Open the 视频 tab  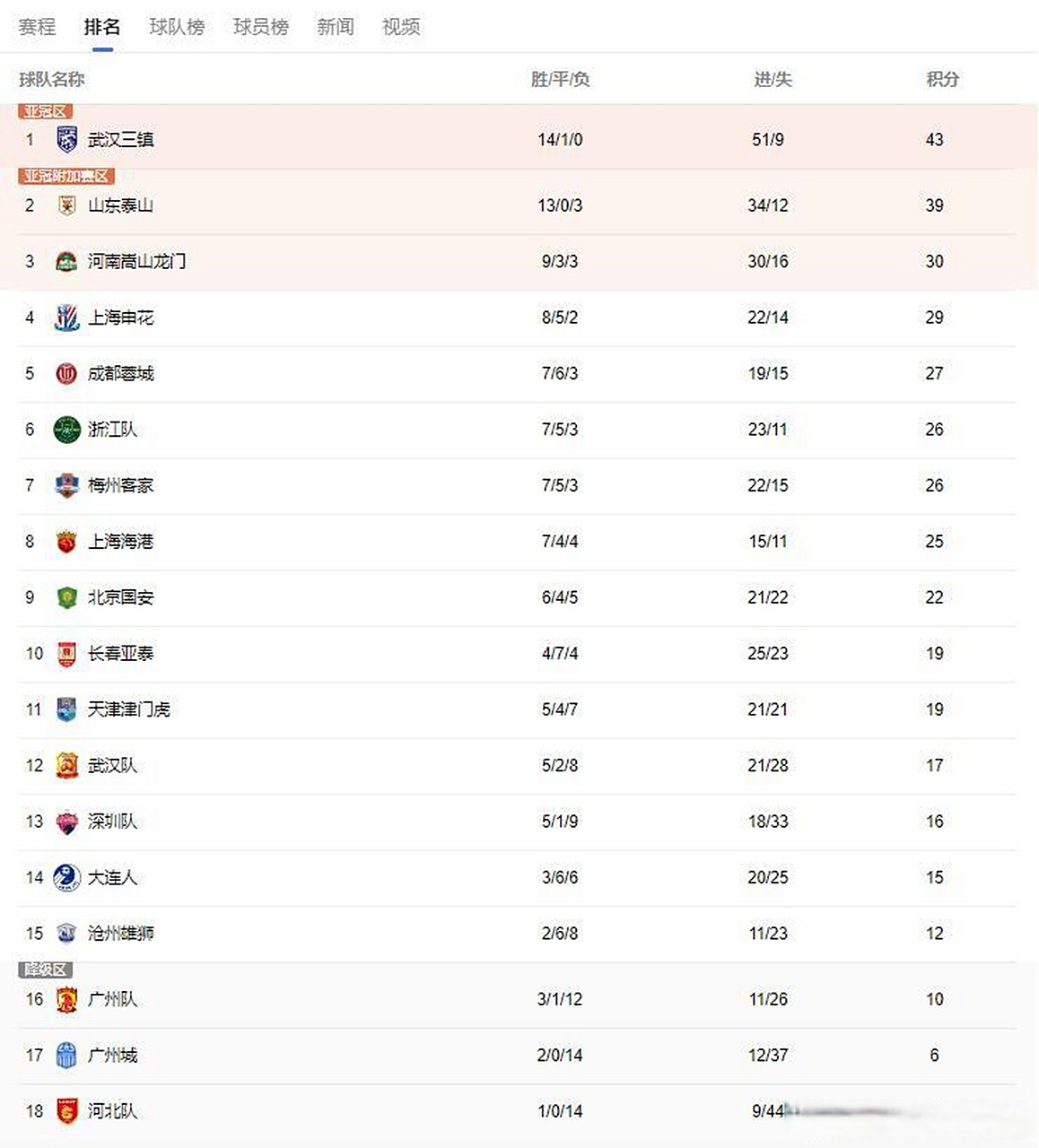click(401, 27)
